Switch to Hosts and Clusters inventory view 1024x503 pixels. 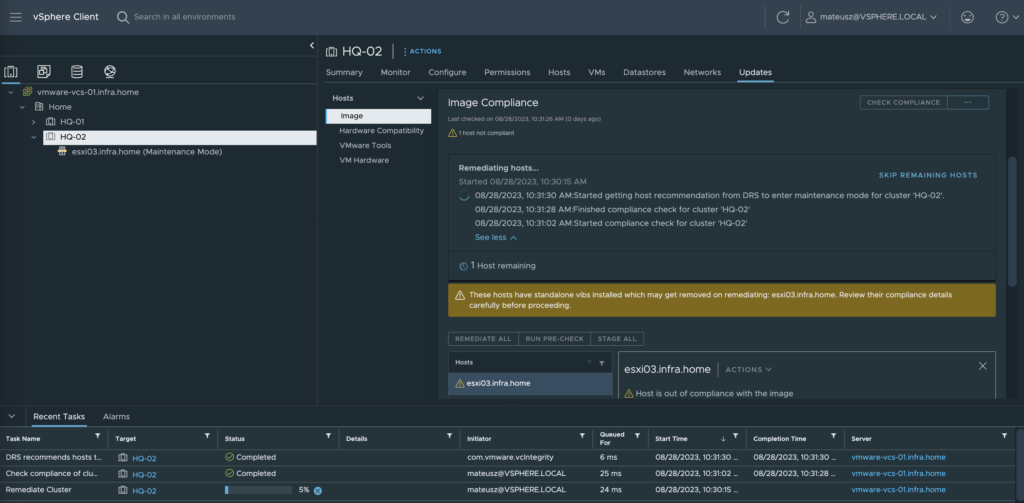click(10, 71)
